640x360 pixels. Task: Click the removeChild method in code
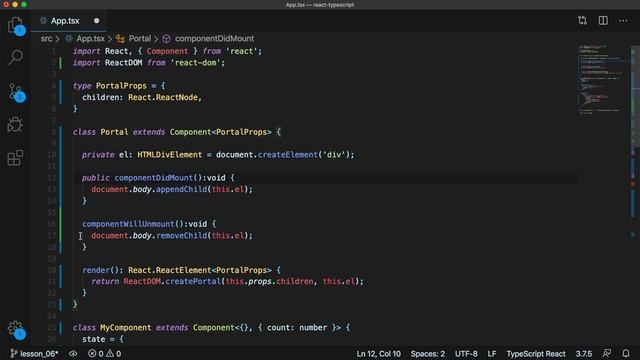coord(182,236)
